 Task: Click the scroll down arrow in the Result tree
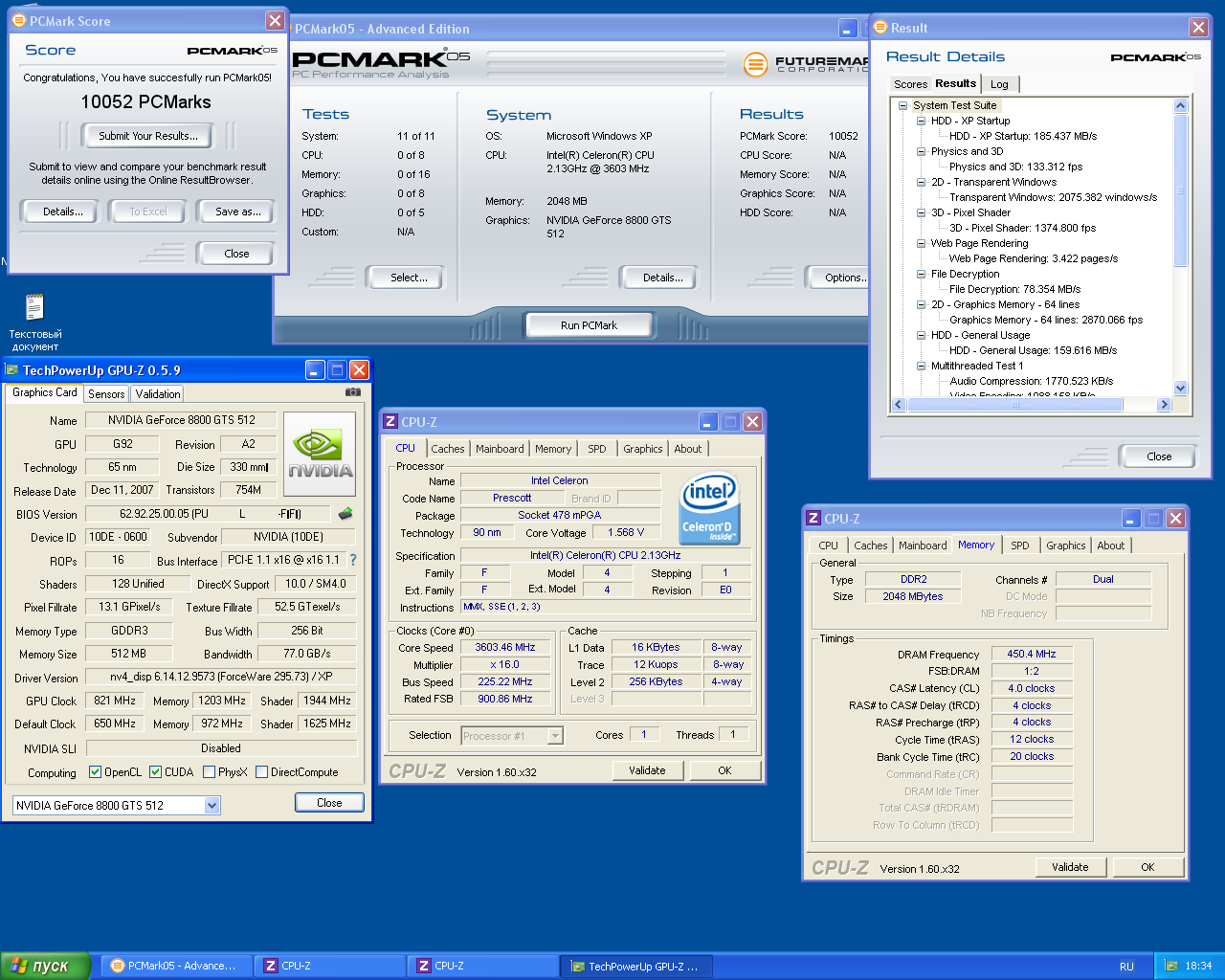tap(1180, 388)
